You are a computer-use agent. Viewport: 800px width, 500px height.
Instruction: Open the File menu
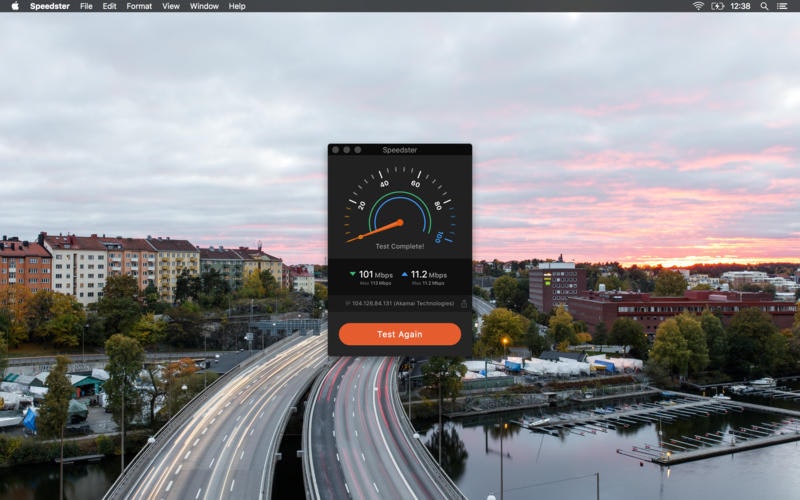[x=86, y=6]
